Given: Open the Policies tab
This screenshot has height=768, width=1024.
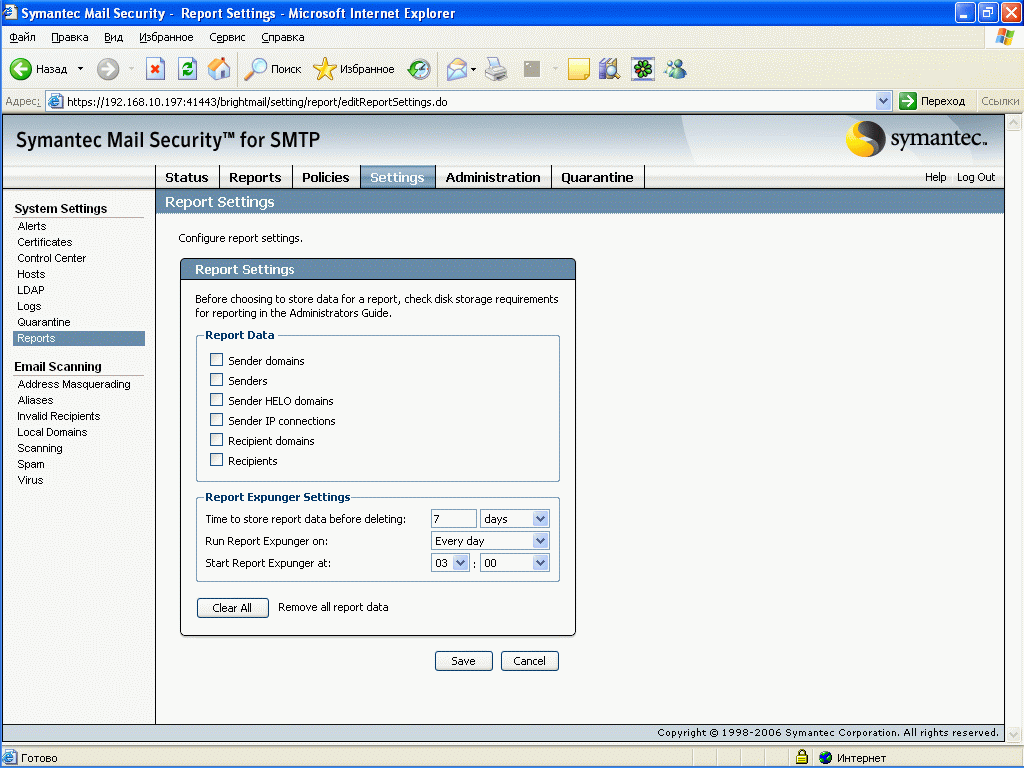Looking at the screenshot, I should 326,177.
